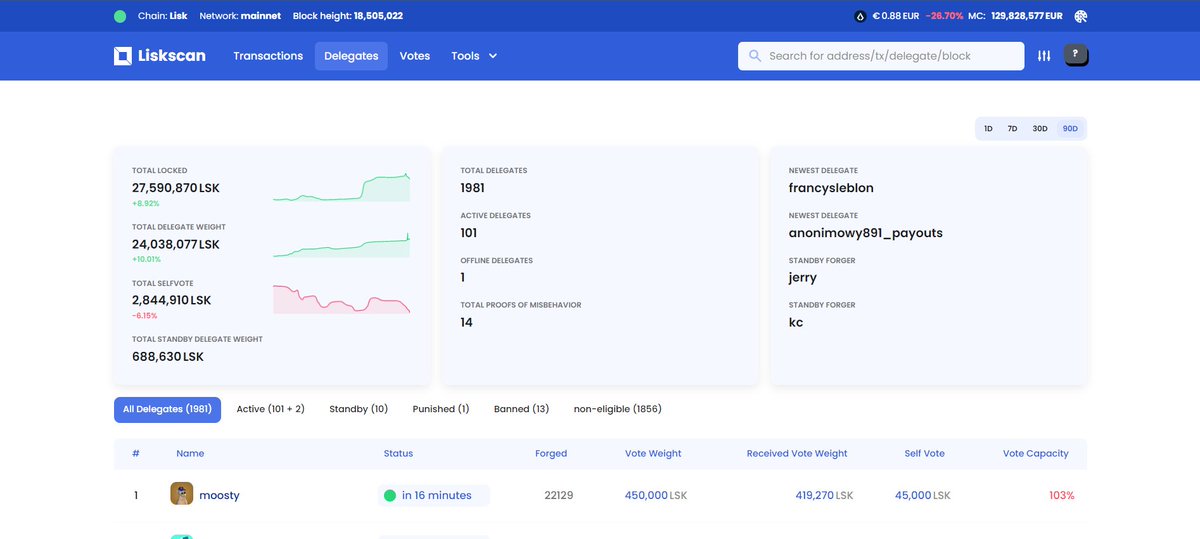This screenshot has width=1200, height=539.
Task: Click moosty's 'in 16 minutes' status
Action: pos(436,495)
